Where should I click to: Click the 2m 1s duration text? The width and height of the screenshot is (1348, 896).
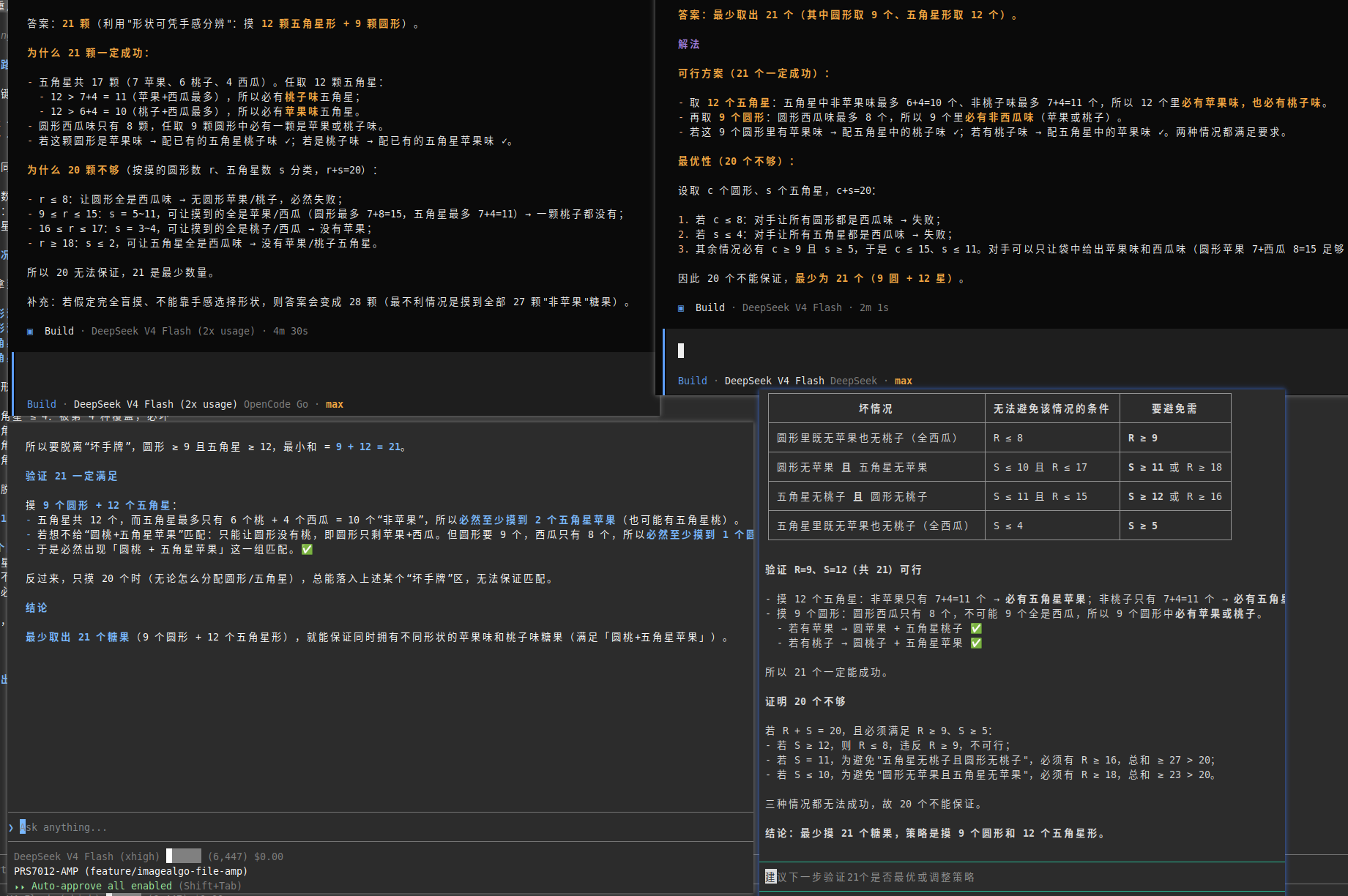click(x=874, y=307)
